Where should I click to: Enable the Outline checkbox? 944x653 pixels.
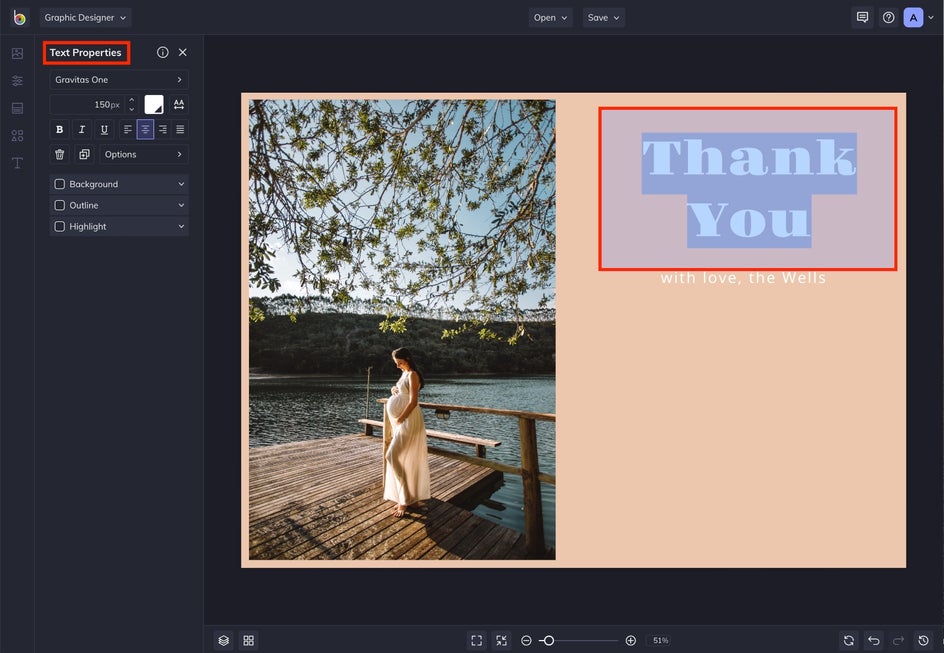[x=60, y=205]
